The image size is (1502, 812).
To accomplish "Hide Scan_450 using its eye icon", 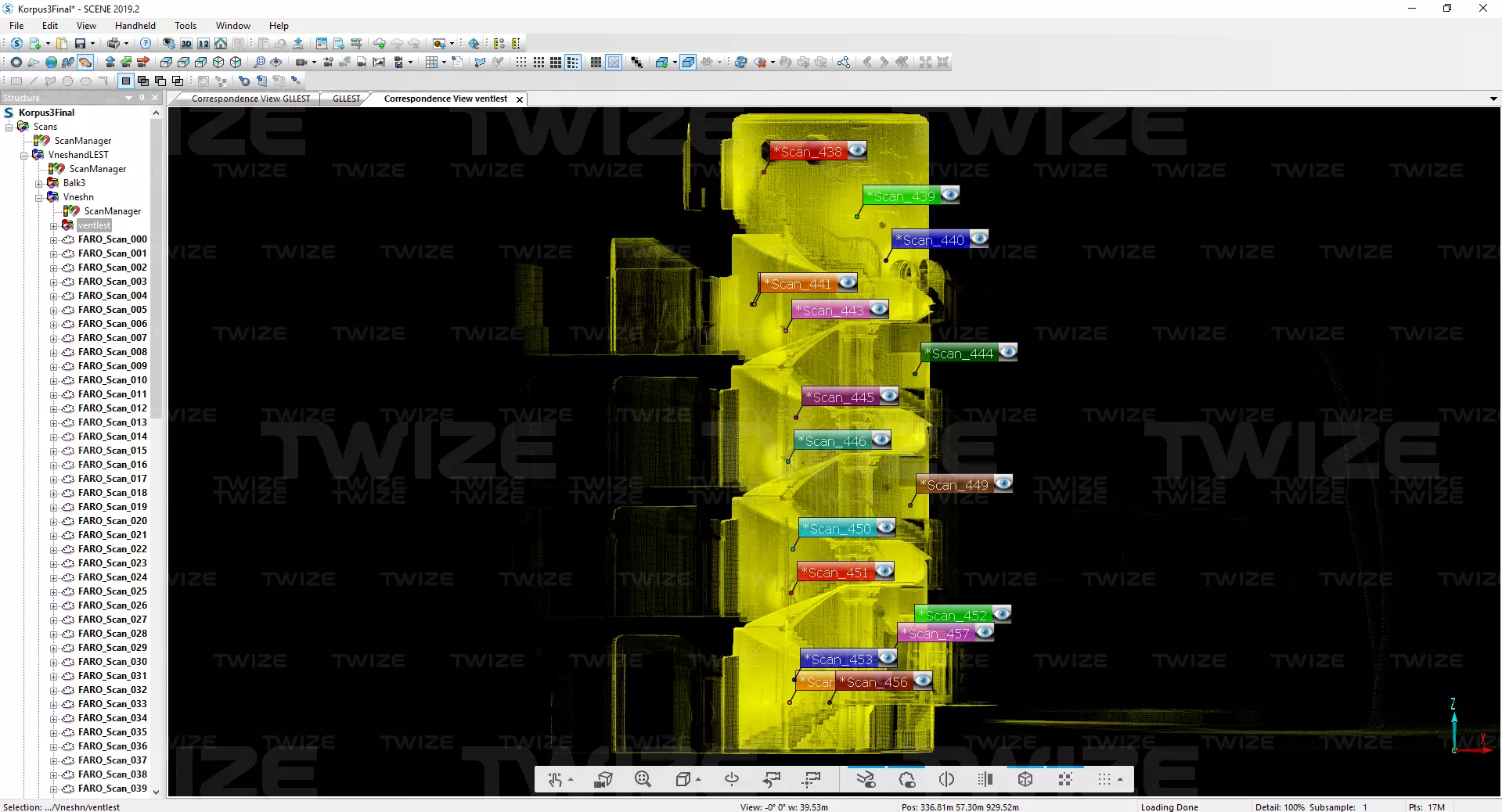I will coord(886,528).
